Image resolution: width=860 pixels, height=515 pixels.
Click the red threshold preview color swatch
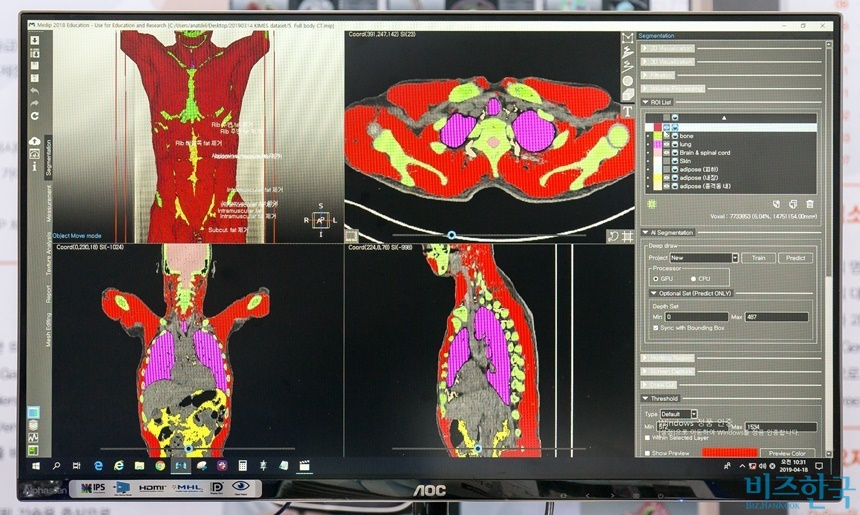click(728, 452)
